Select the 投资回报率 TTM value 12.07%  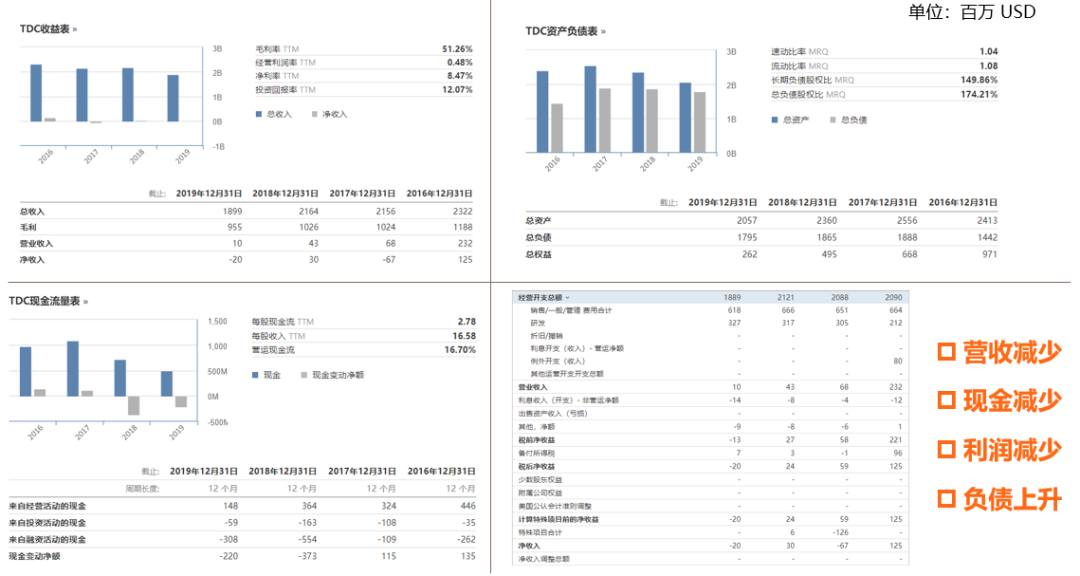point(457,90)
